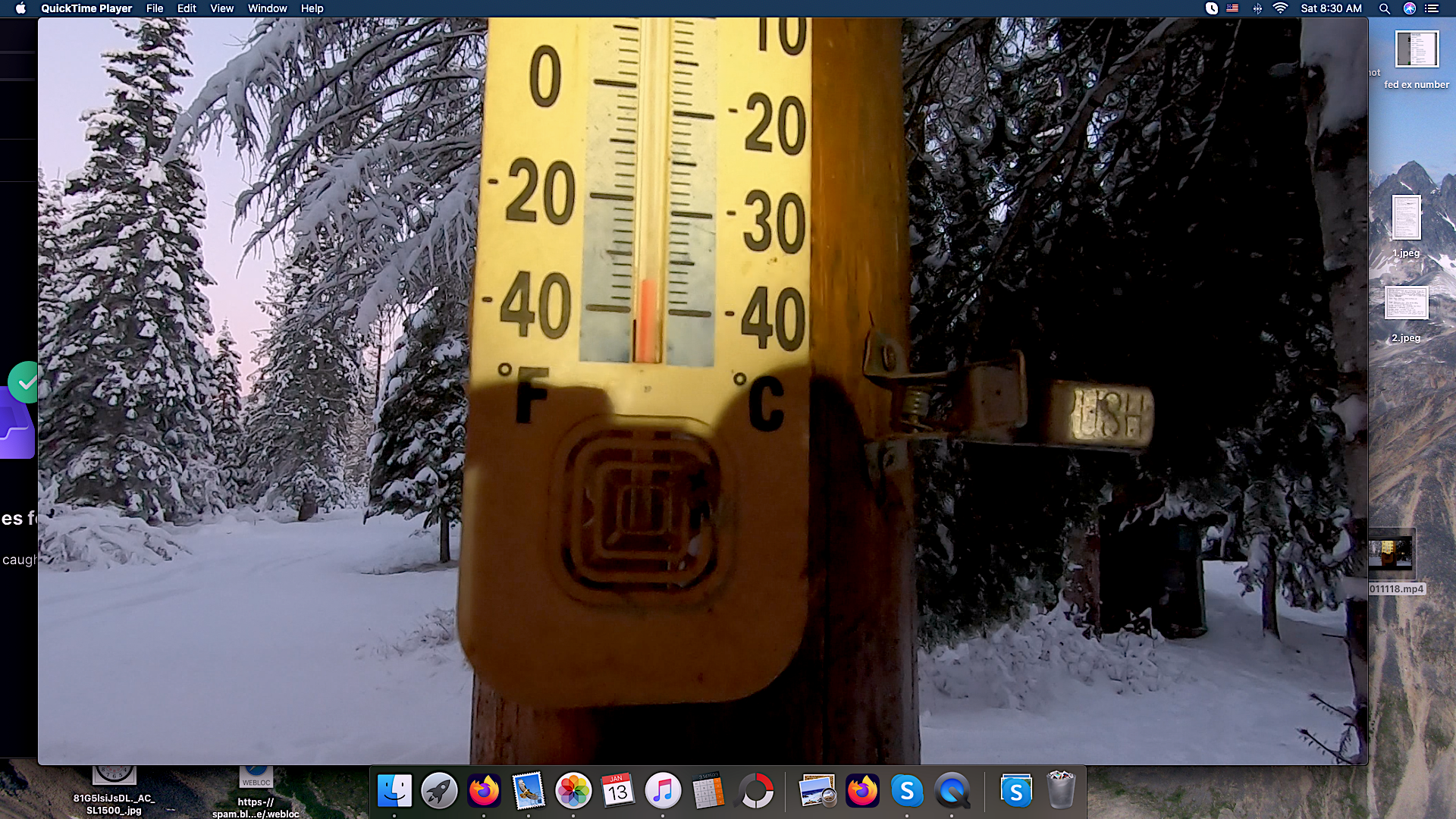Open Trash in the dock
The width and height of the screenshot is (1456, 819).
(x=1060, y=791)
